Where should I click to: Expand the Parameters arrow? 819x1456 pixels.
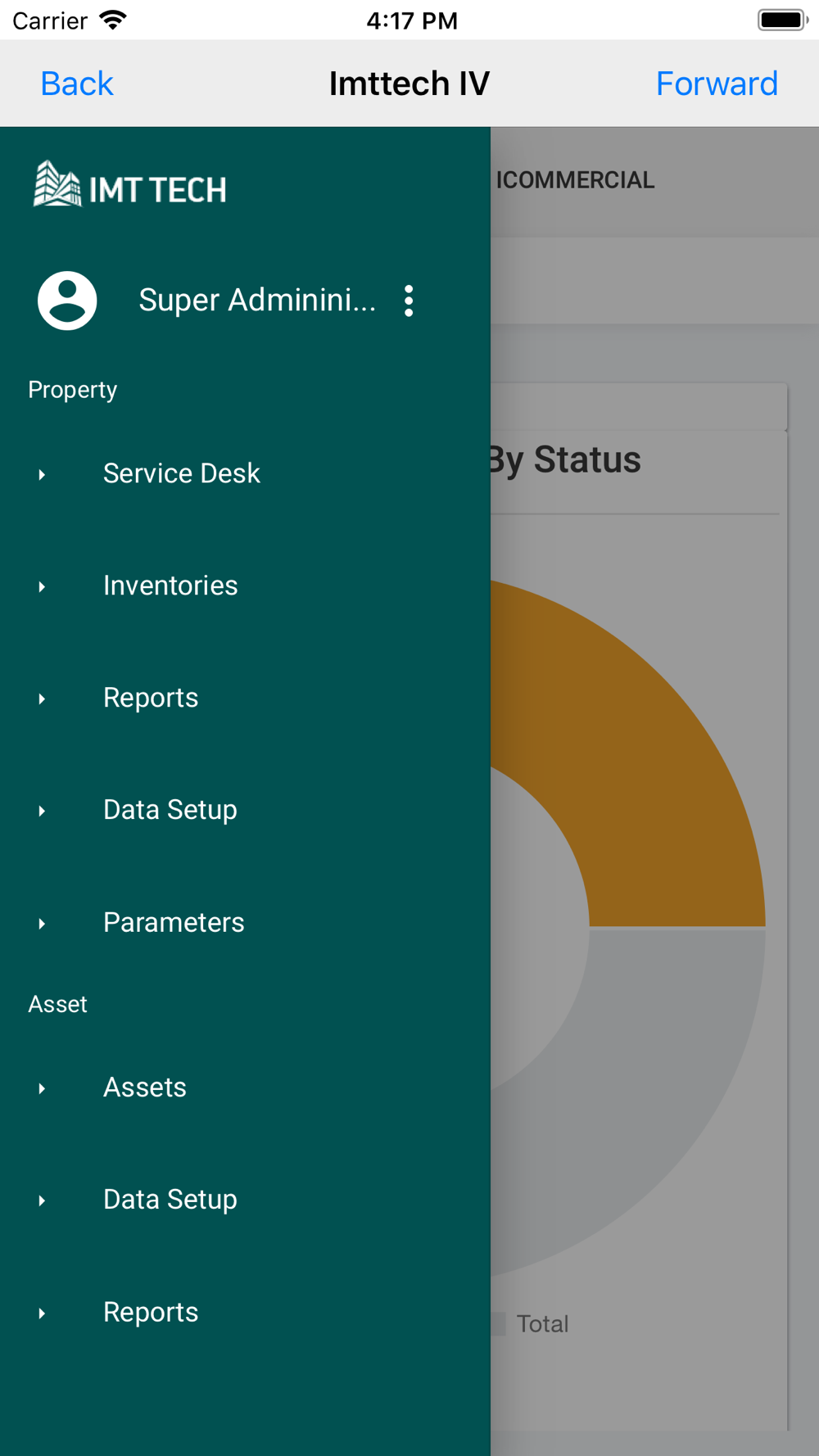tap(42, 924)
